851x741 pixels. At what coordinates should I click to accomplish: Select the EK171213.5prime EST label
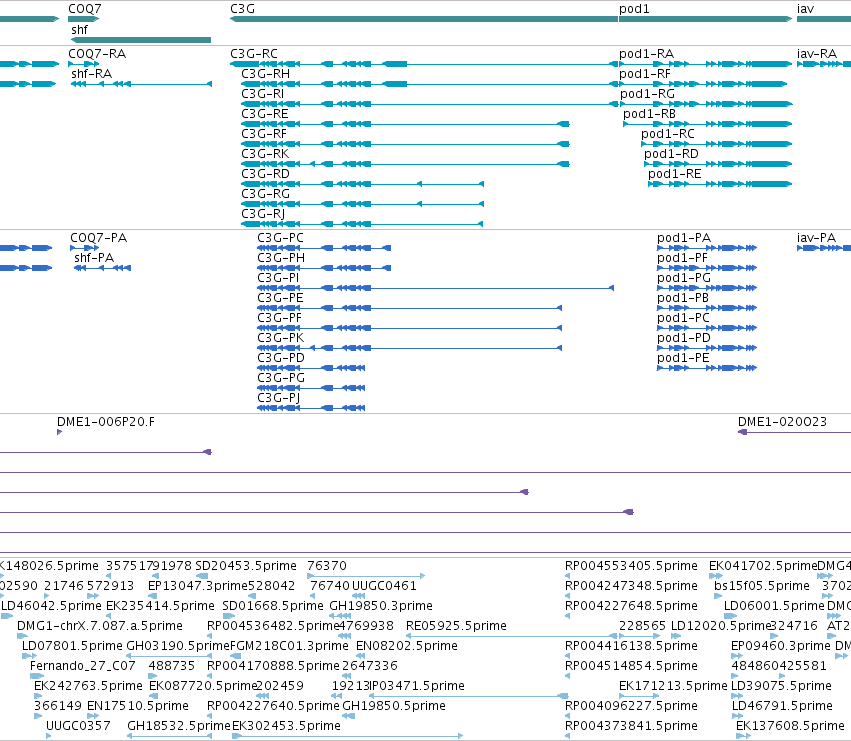673,686
